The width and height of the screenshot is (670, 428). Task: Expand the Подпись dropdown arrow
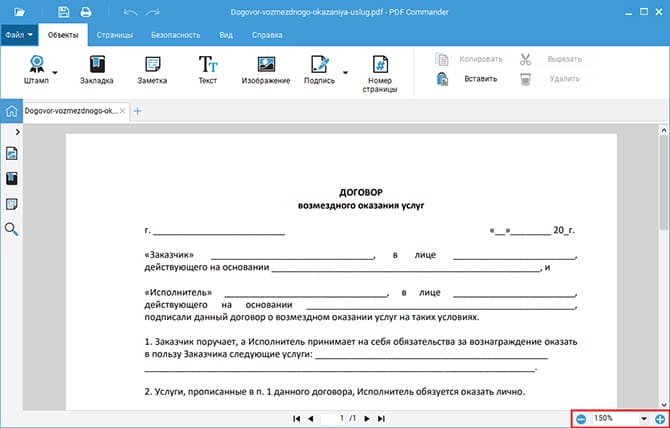(345, 72)
